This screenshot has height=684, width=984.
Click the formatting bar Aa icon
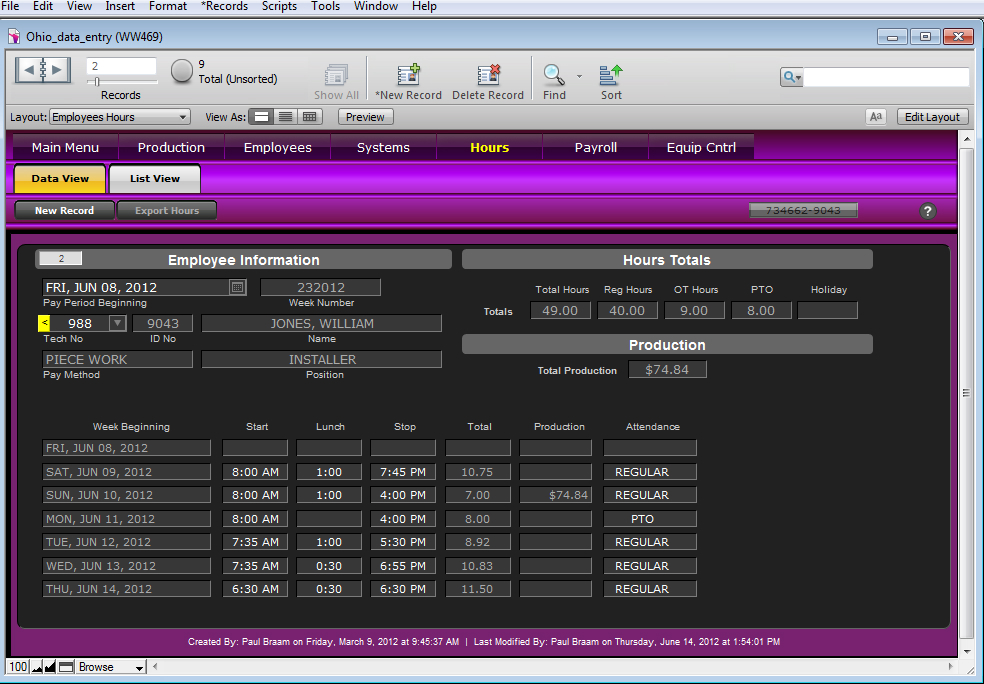pyautogui.click(x=876, y=117)
